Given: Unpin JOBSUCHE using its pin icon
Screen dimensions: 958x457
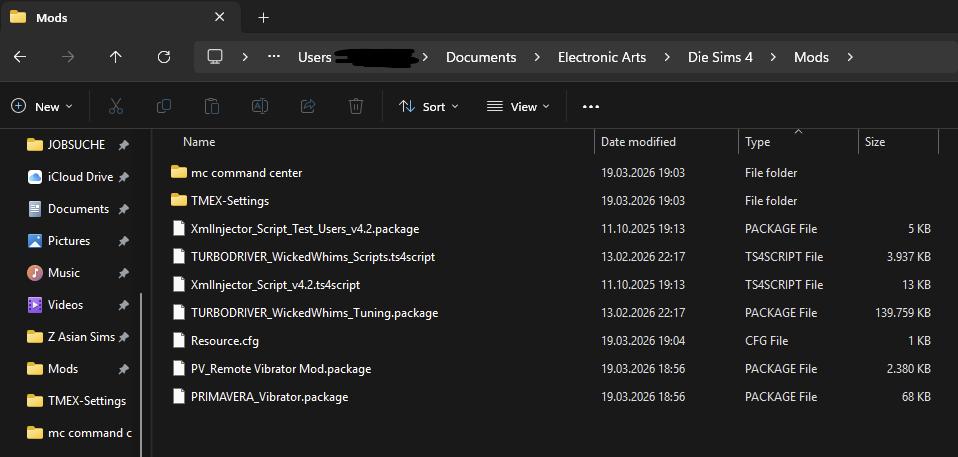Looking at the screenshot, I should pos(123,145).
